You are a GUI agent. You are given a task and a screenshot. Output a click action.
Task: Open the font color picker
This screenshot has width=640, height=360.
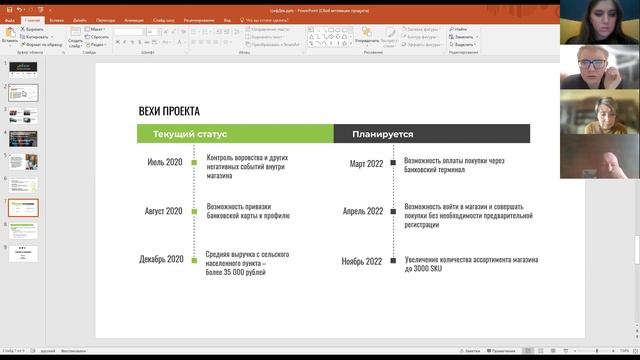point(180,42)
